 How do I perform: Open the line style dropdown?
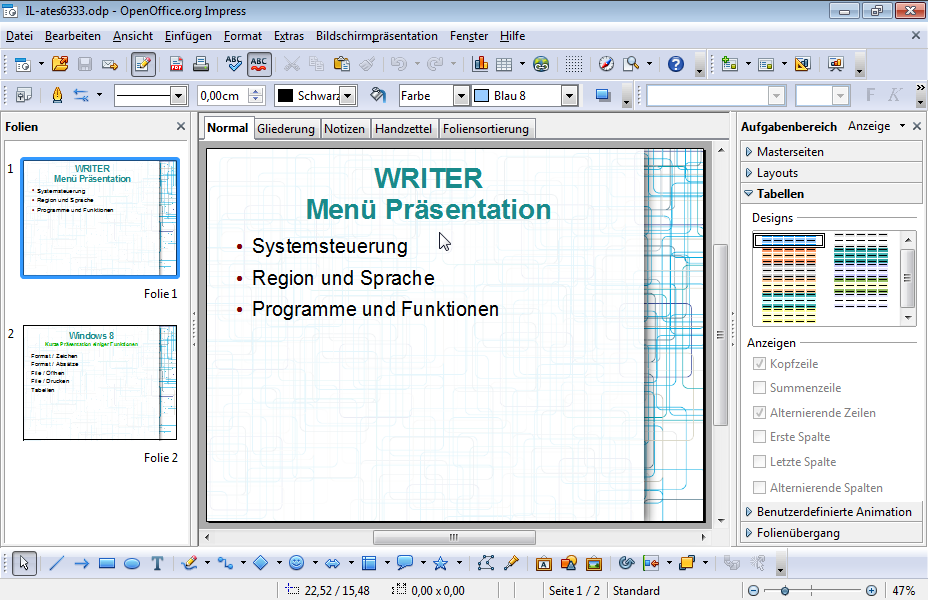[178, 96]
